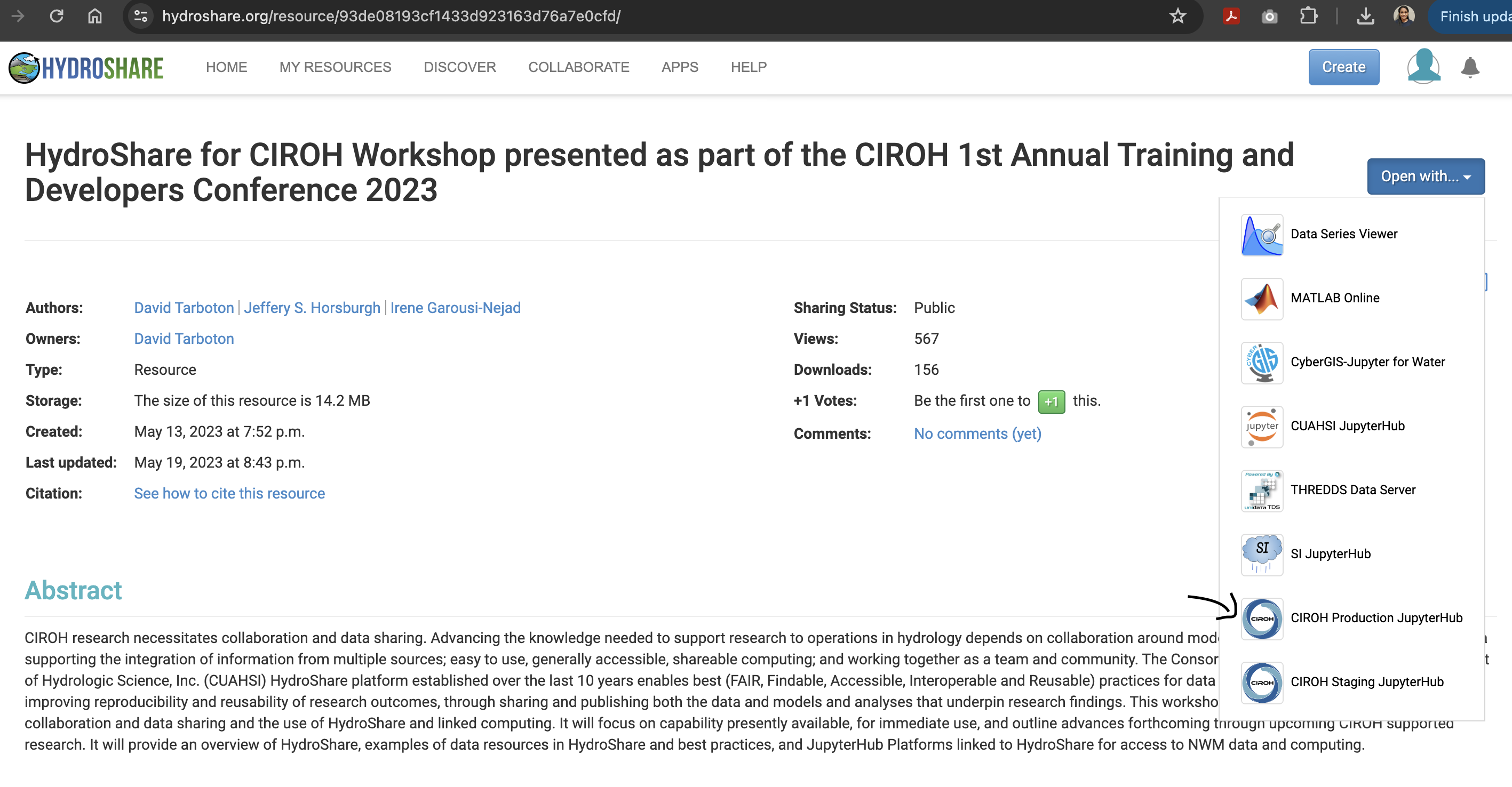This screenshot has height=787, width=1512.
Task: Select CIROH Production JupyterHub label
Action: tap(1376, 617)
